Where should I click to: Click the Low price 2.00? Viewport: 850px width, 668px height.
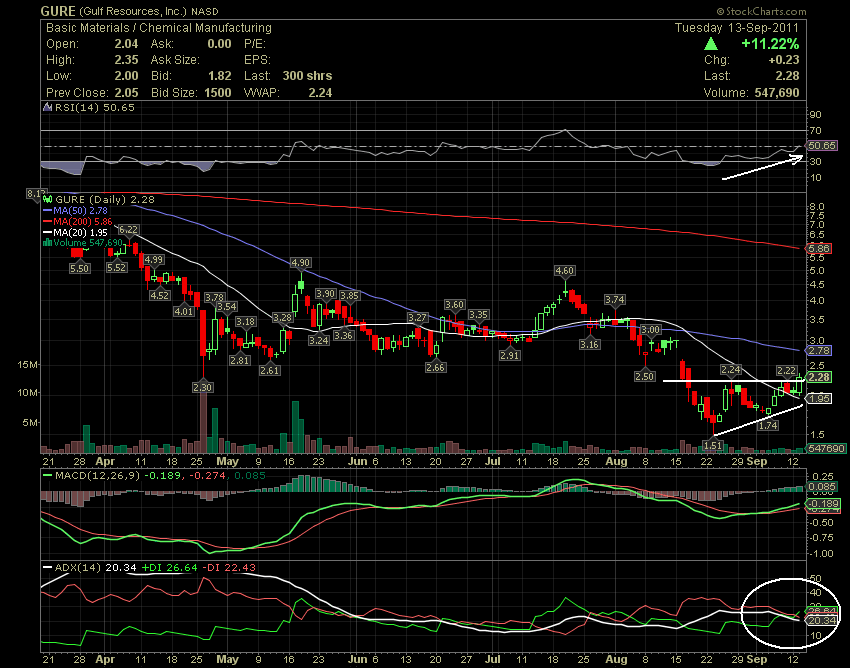click(126, 76)
